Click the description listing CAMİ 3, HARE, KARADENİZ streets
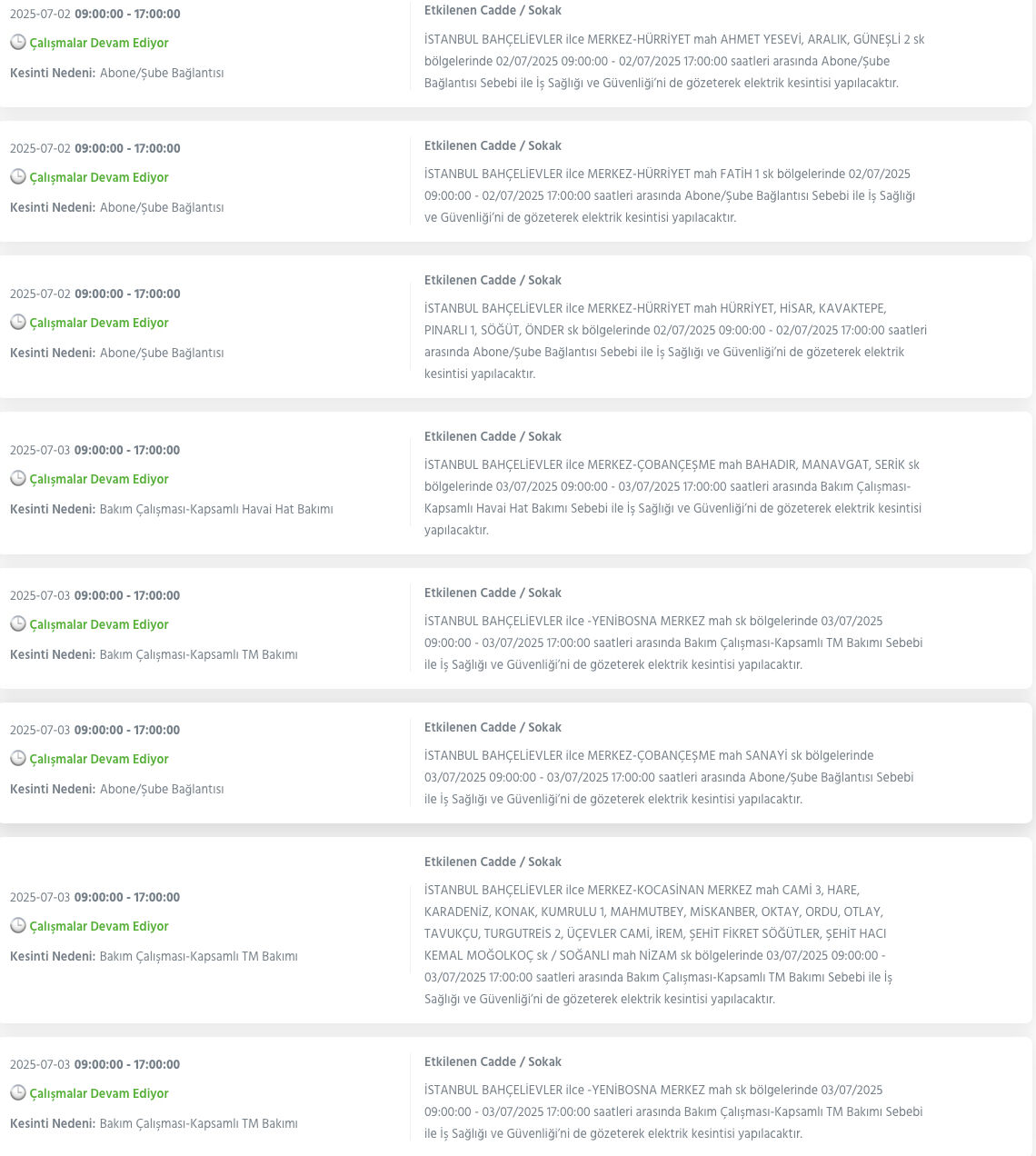The height and width of the screenshot is (1156, 1036). (658, 944)
